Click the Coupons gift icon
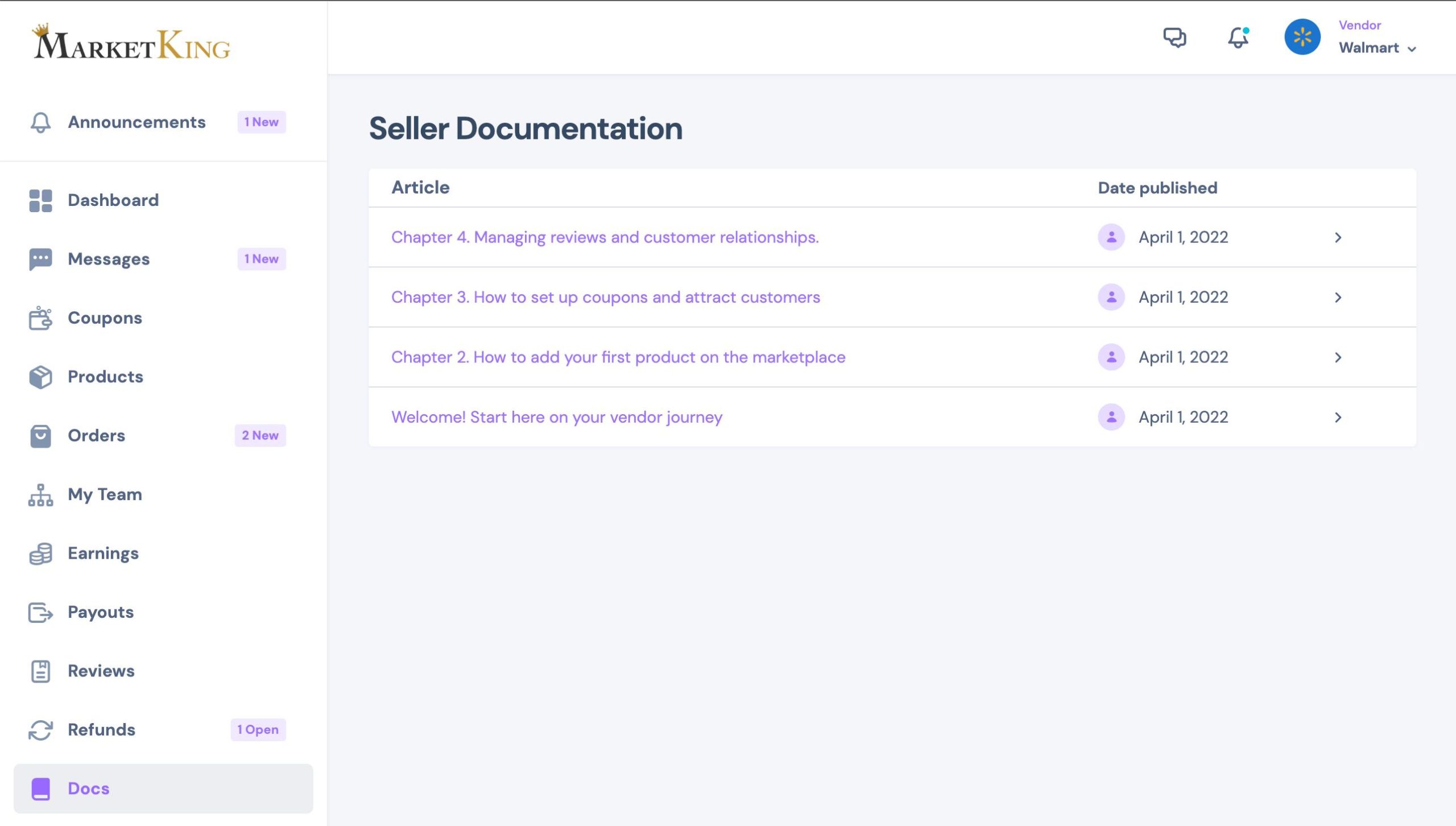This screenshot has width=1456, height=826. 40,318
